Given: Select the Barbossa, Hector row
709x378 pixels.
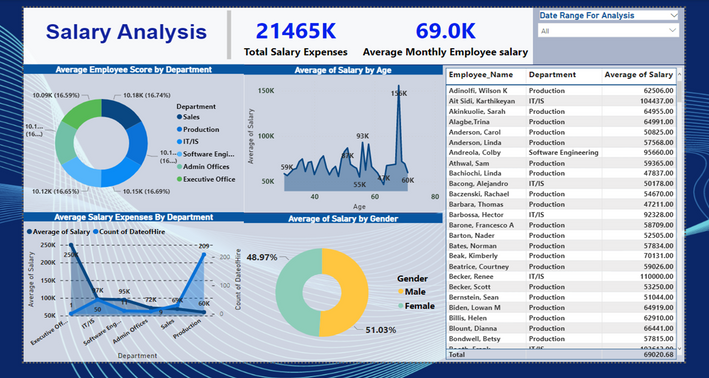Looking at the screenshot, I should click(x=561, y=215).
